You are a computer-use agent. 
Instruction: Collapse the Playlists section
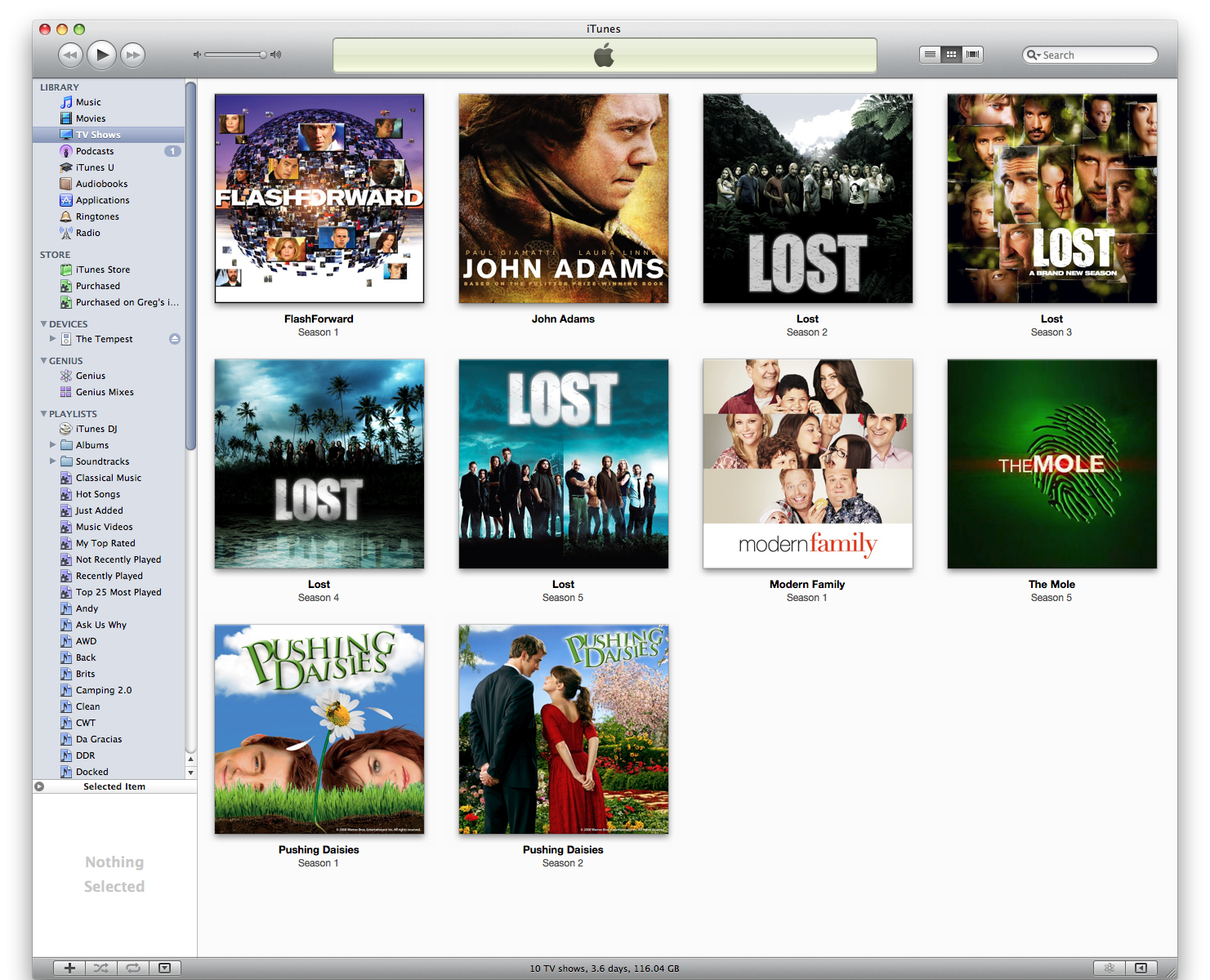[43, 413]
